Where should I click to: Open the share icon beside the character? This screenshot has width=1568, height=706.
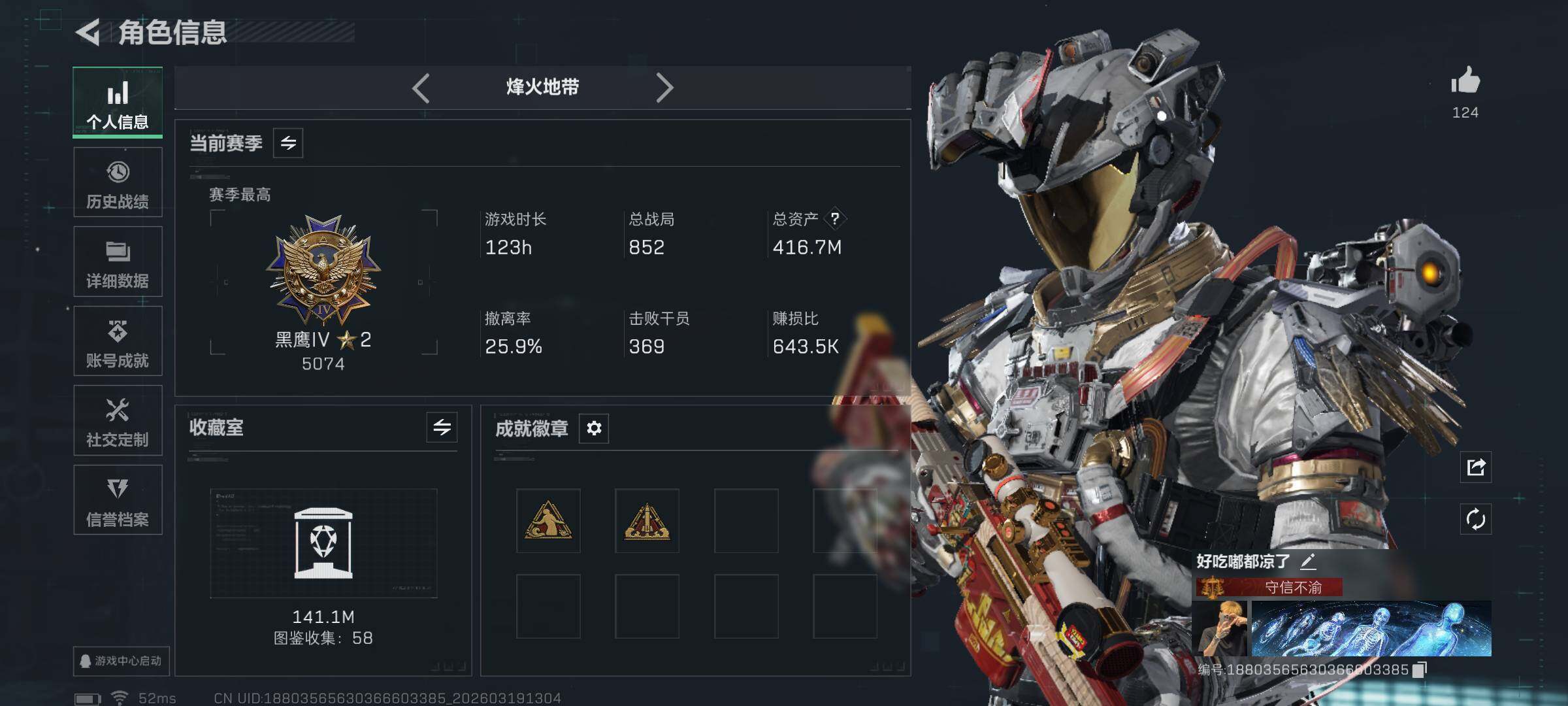1476,467
